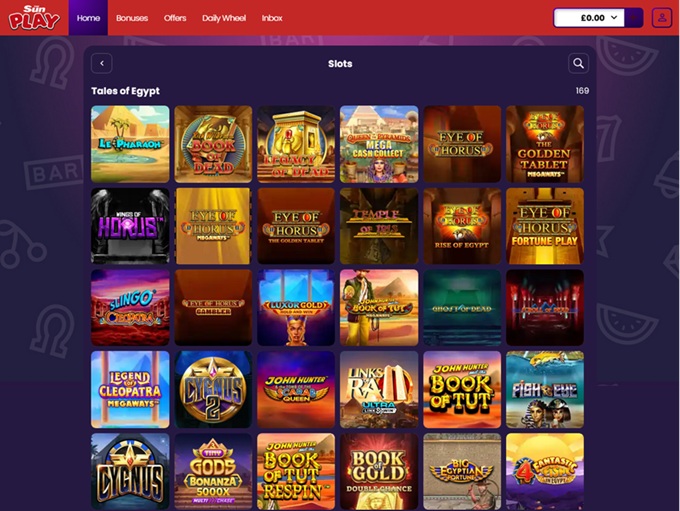Click the deposit plus button beside balance
Screen dimensions: 680x511
point(634,18)
